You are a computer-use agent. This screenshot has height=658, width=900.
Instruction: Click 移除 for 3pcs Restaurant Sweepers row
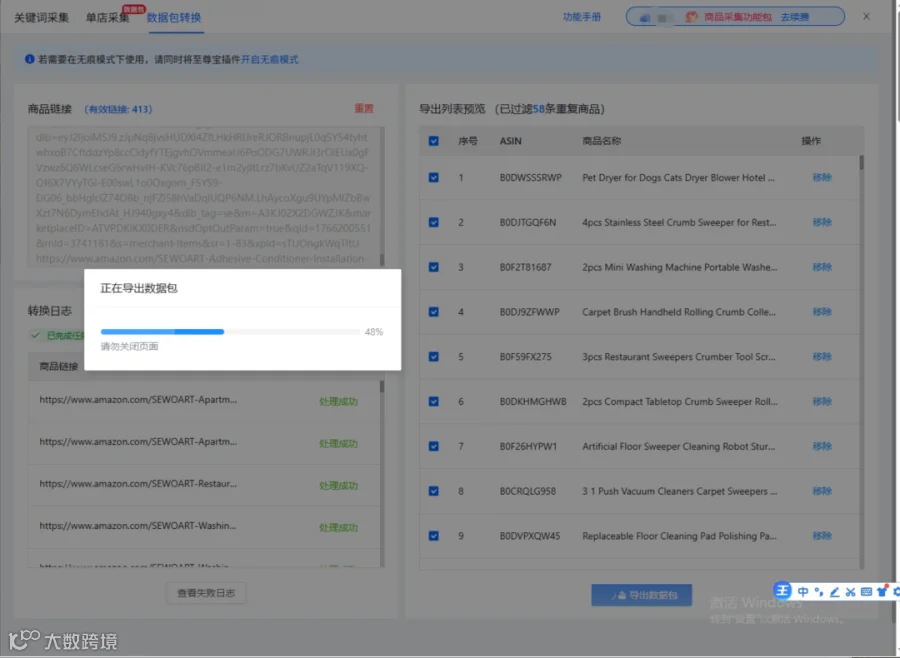click(x=822, y=357)
